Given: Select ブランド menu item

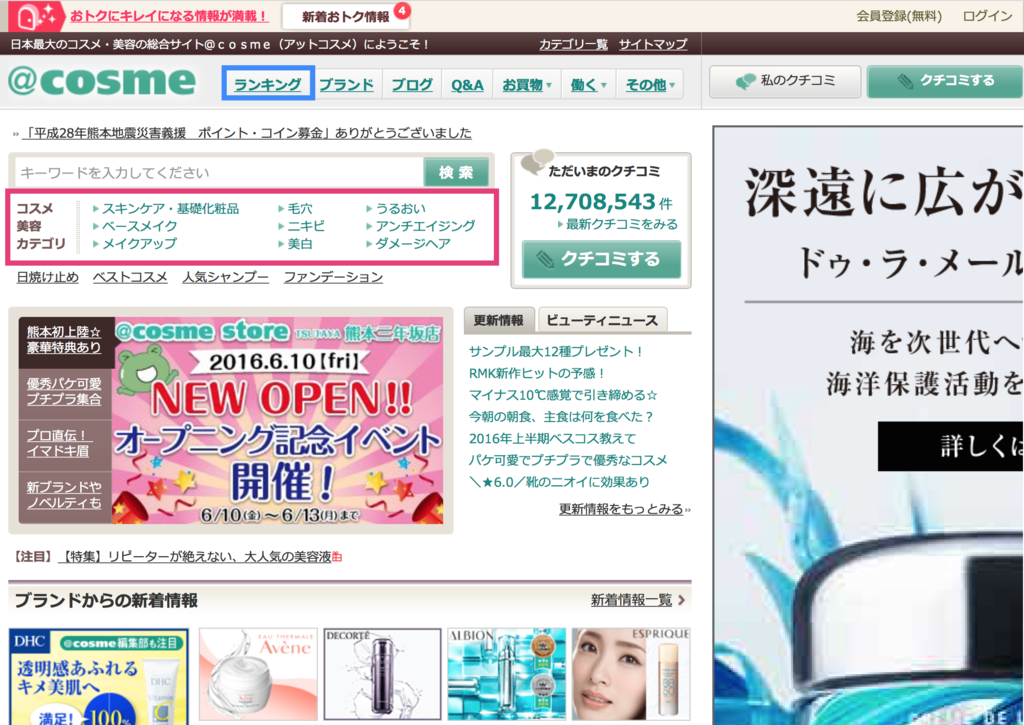Looking at the screenshot, I should pyautogui.click(x=347, y=85).
